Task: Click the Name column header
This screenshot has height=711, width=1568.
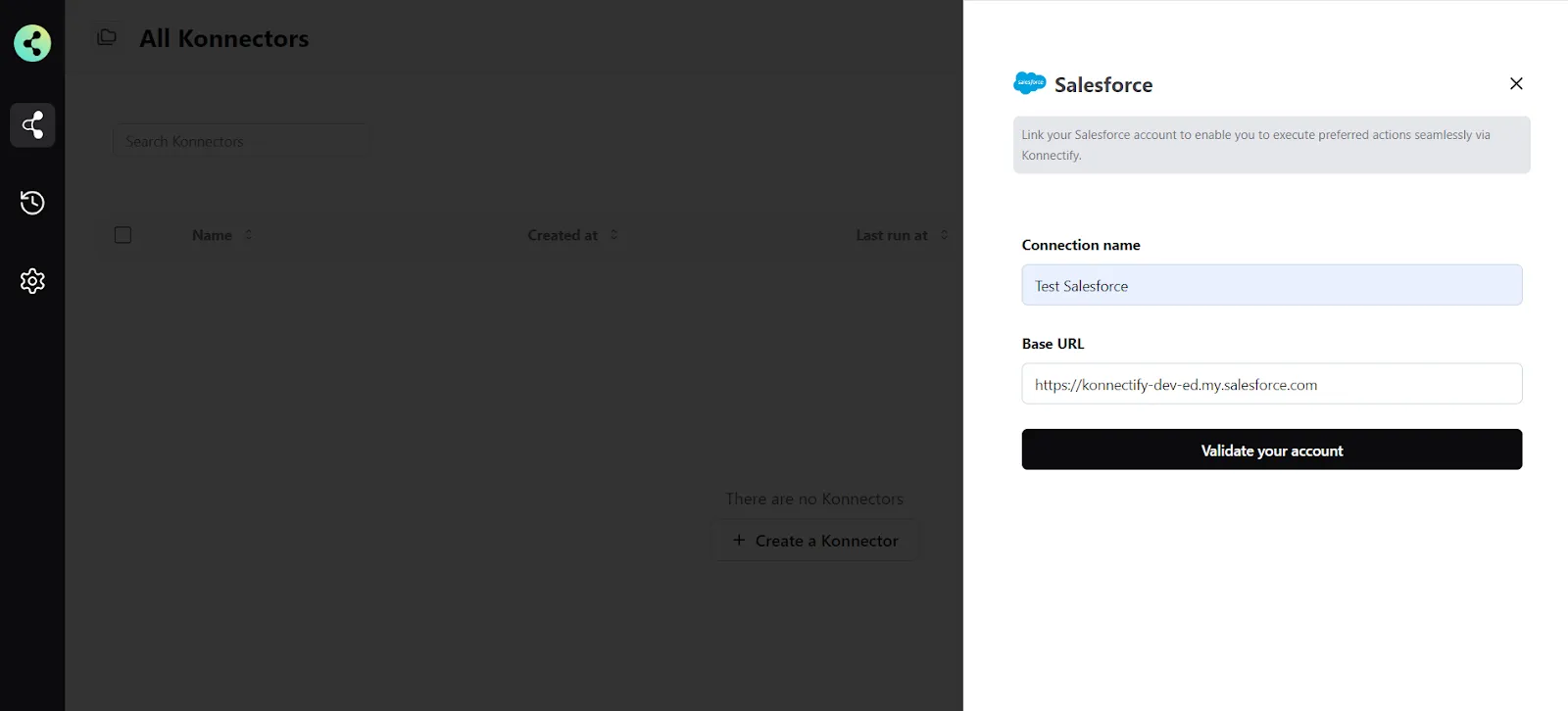Action: pyautogui.click(x=212, y=235)
